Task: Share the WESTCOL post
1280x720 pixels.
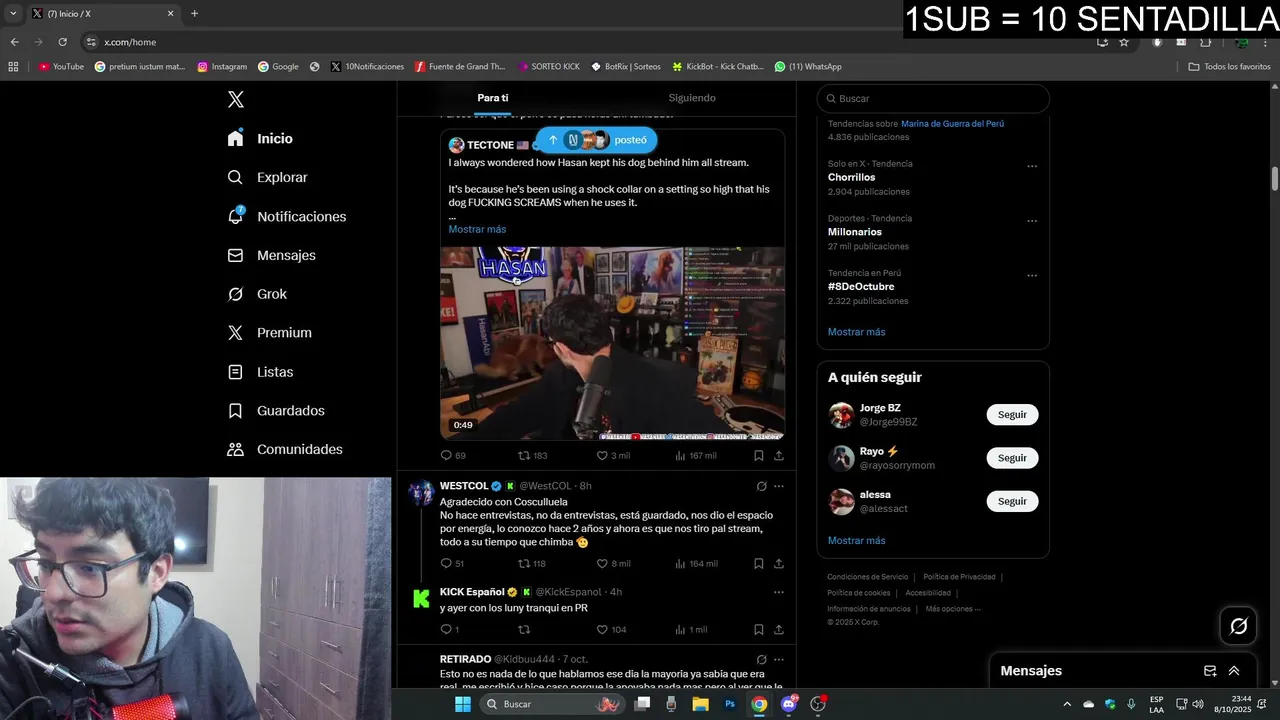Action: pos(779,563)
